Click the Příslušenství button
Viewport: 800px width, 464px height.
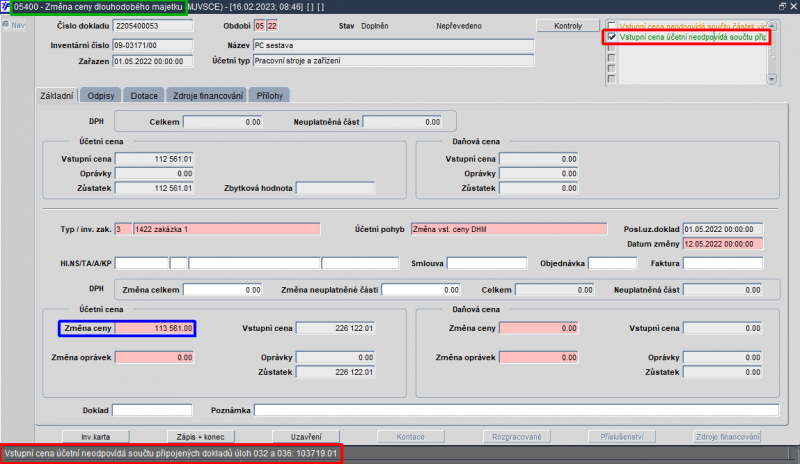coord(621,436)
